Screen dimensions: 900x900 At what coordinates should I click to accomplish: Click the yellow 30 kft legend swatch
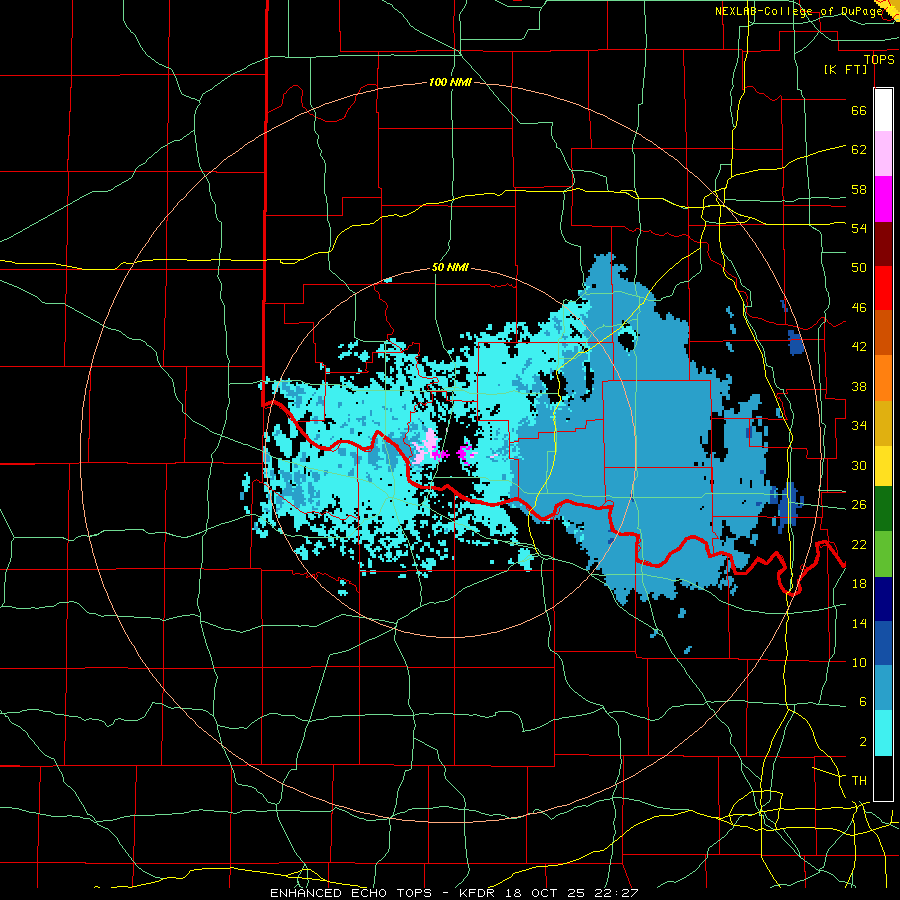point(883,466)
